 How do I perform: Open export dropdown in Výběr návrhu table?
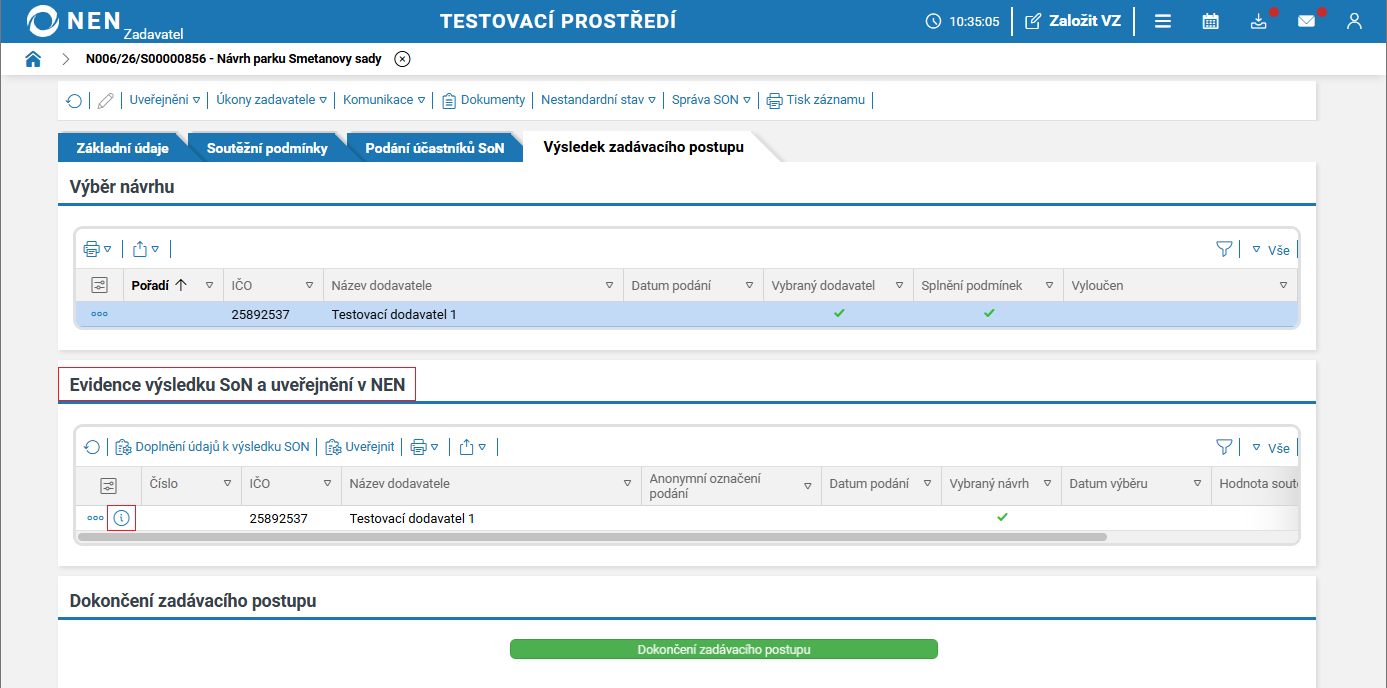(x=146, y=249)
